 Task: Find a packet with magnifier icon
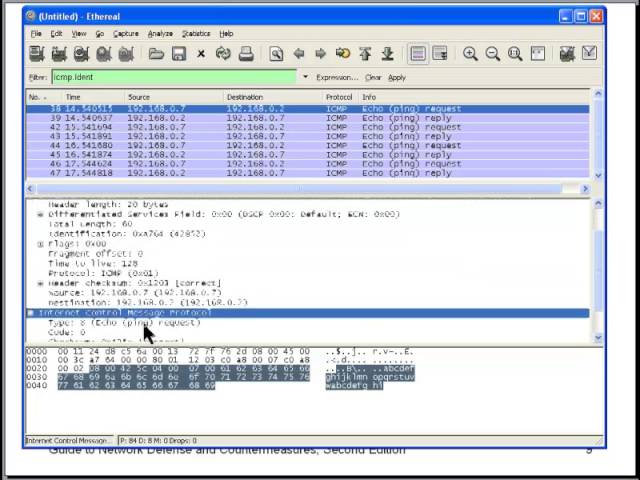276,54
